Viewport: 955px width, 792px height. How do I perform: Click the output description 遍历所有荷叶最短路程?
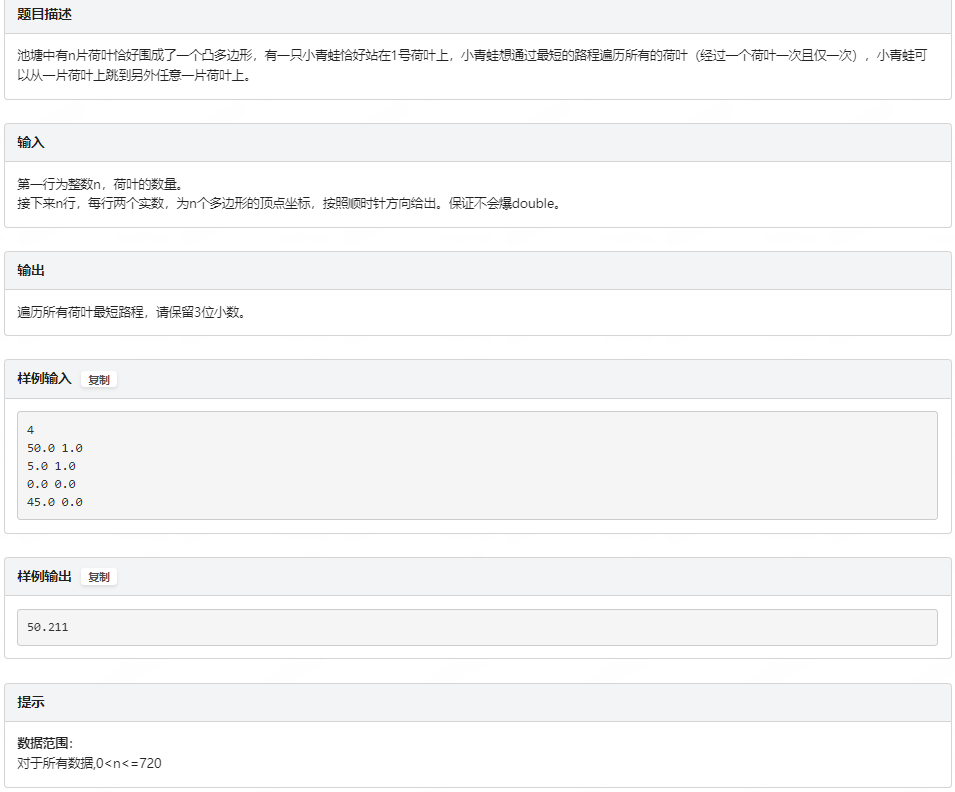[x=132, y=312]
